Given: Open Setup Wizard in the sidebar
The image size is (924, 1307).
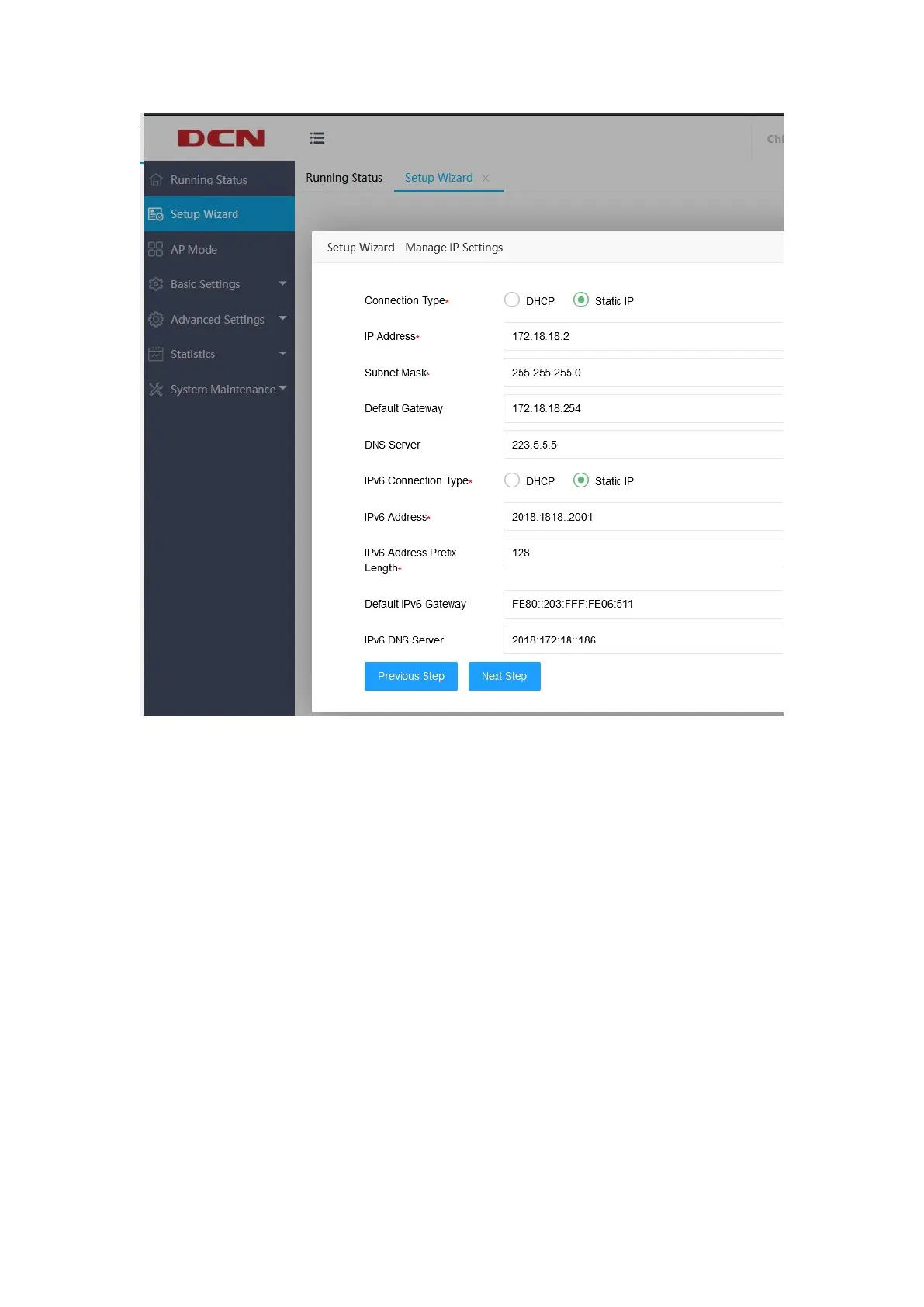Looking at the screenshot, I should (219, 214).
